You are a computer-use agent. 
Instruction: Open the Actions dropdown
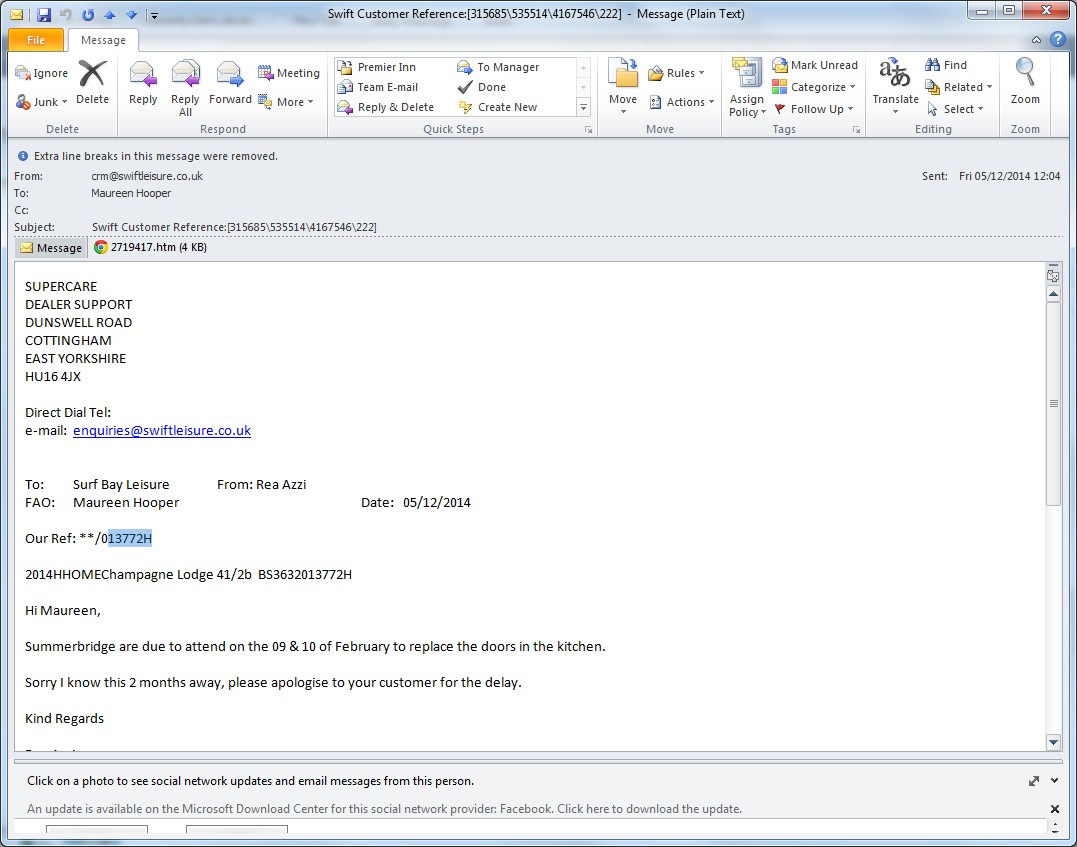tap(681, 102)
